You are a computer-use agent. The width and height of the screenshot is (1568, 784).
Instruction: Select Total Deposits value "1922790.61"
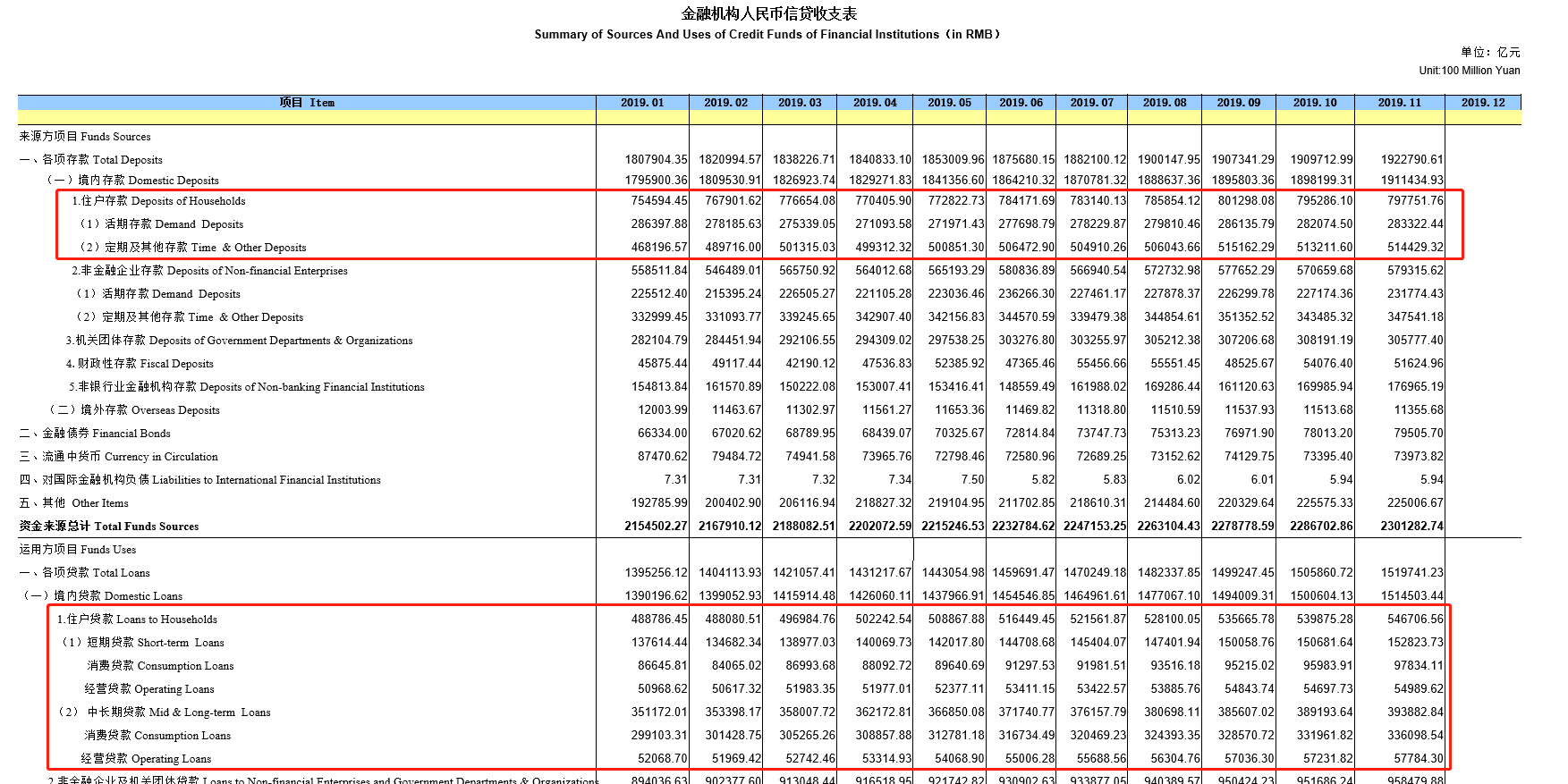coord(1412,160)
